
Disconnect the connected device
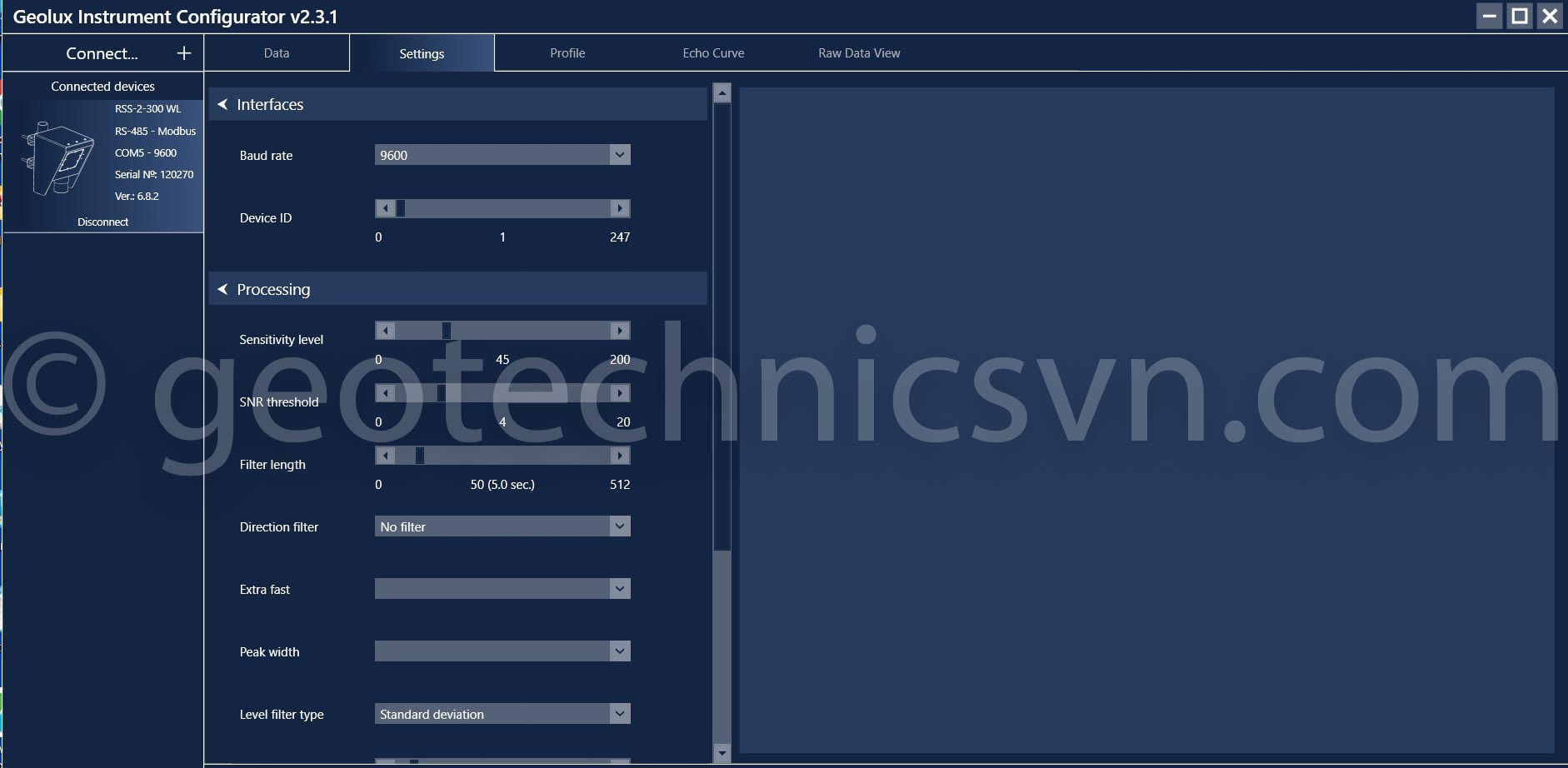pyautogui.click(x=102, y=222)
